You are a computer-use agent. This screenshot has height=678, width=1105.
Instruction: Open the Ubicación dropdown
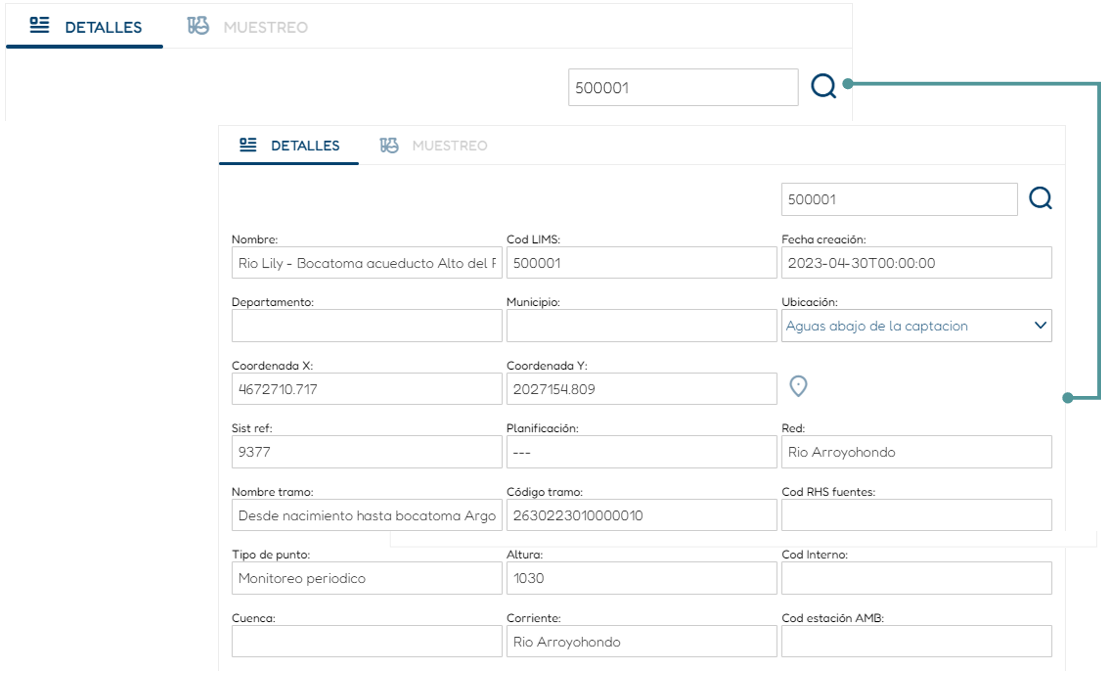click(x=916, y=326)
